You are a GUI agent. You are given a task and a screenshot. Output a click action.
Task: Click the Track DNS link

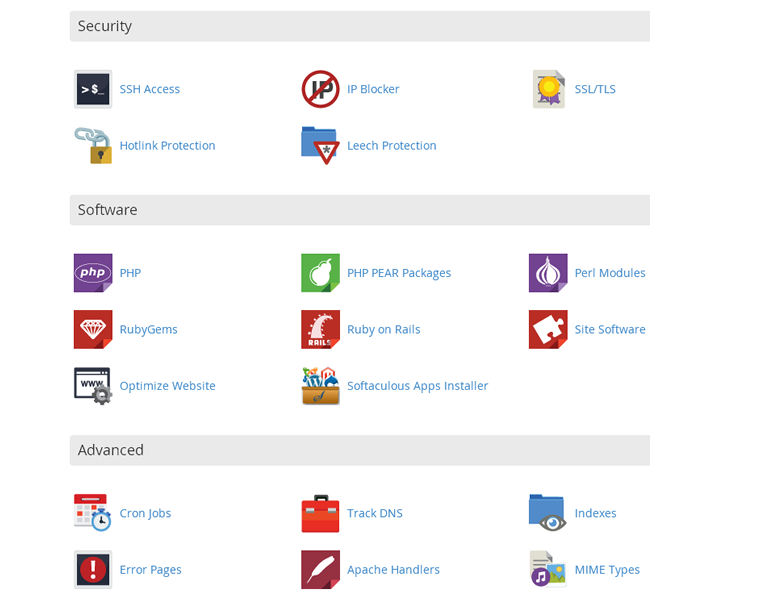tap(374, 513)
